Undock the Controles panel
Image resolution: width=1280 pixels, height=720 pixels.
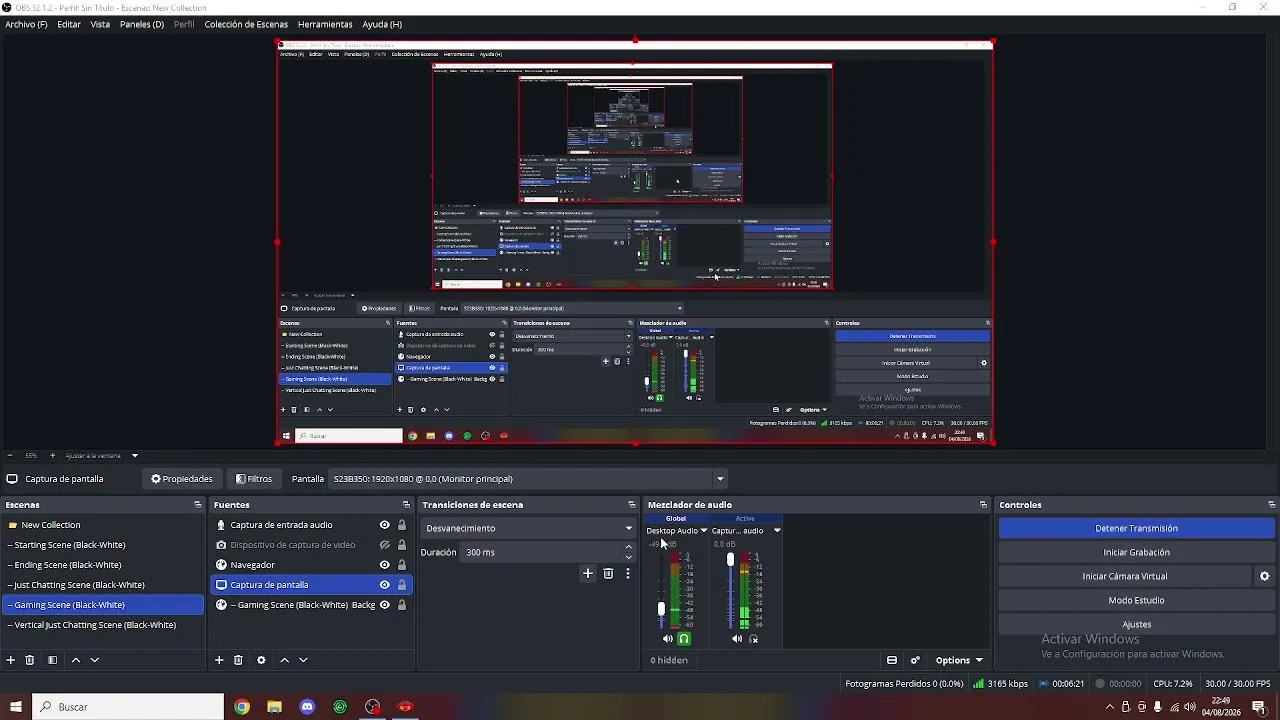[1271, 505]
